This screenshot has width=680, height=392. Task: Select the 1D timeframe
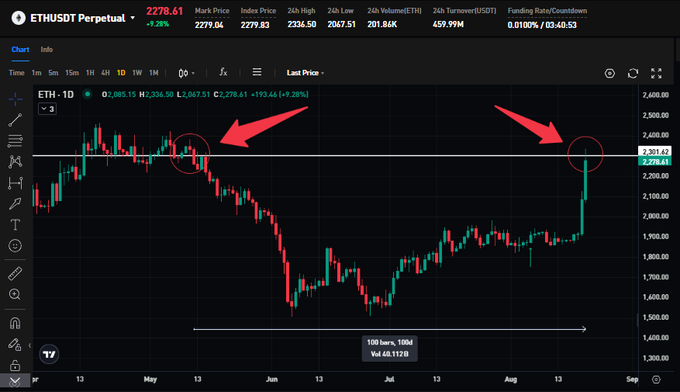[121, 73]
